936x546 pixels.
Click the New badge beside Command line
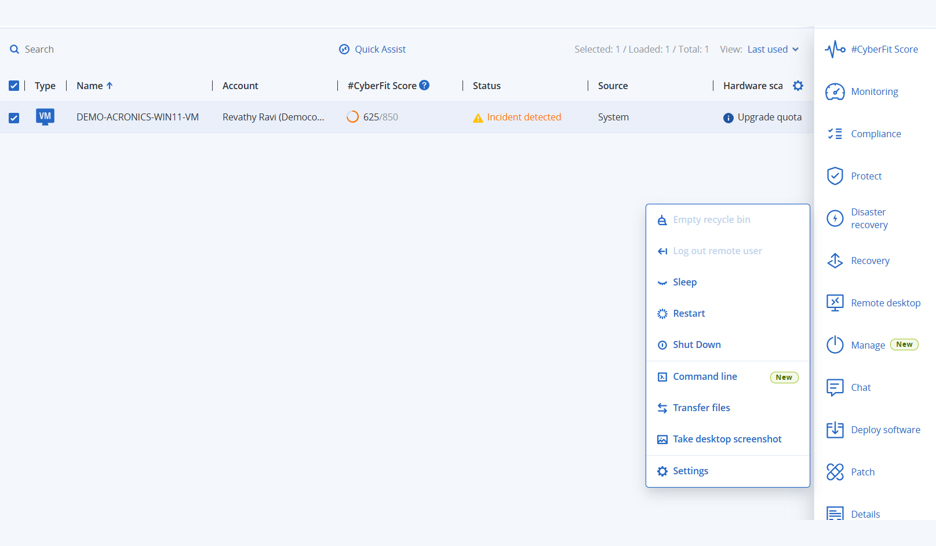[784, 377]
